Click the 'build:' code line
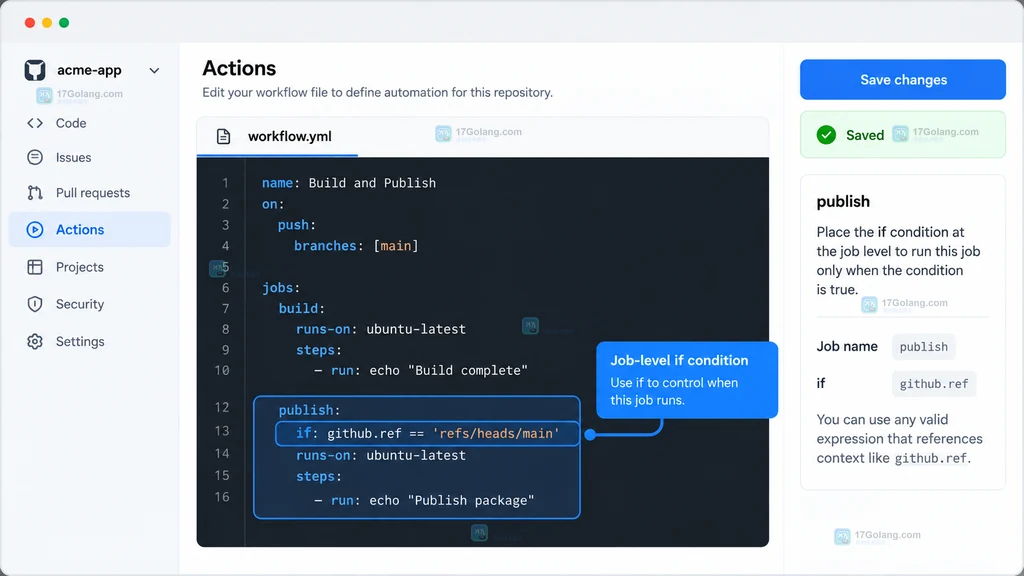 click(302, 308)
